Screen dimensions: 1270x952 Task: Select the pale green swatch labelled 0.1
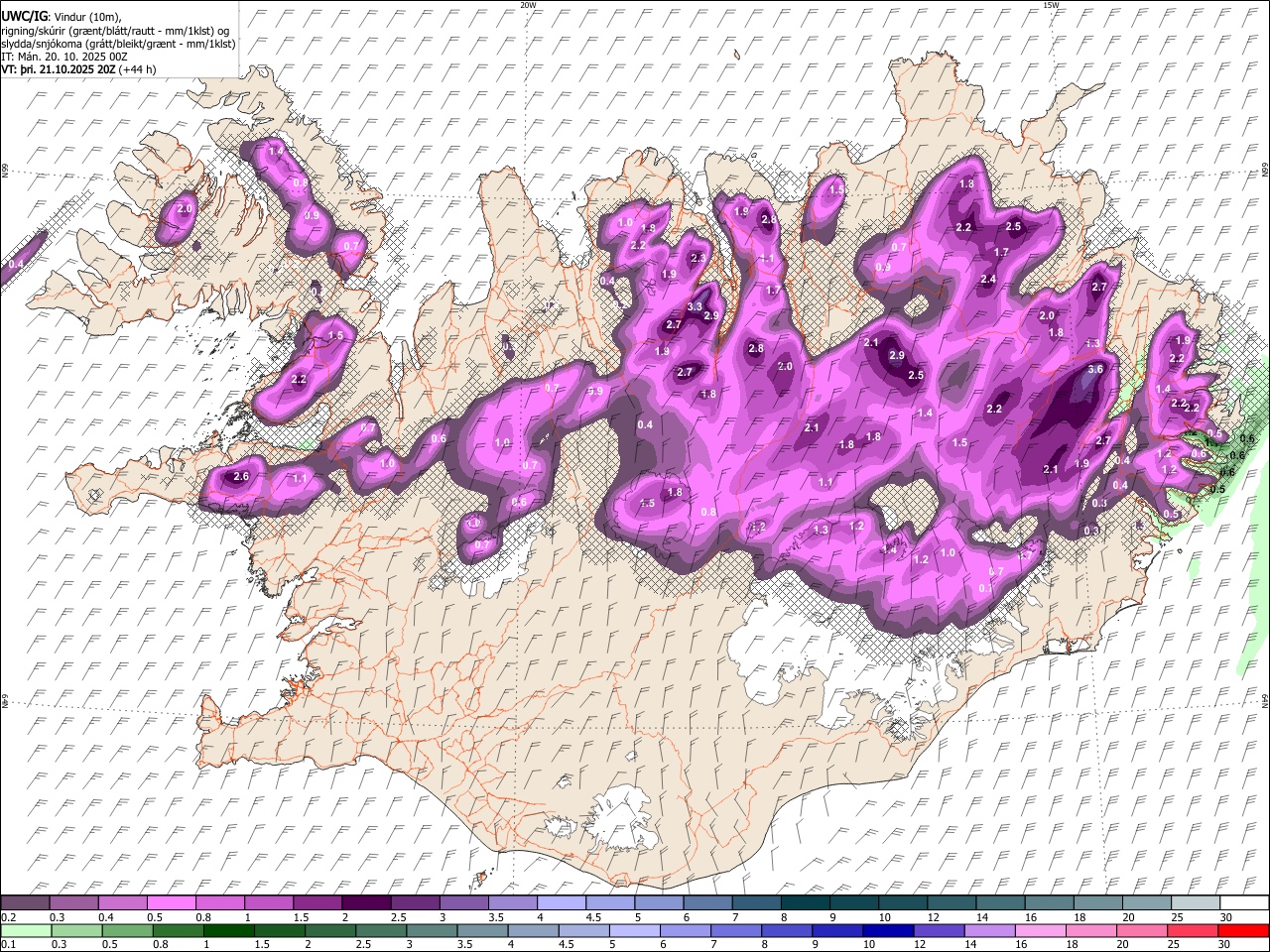(26, 930)
